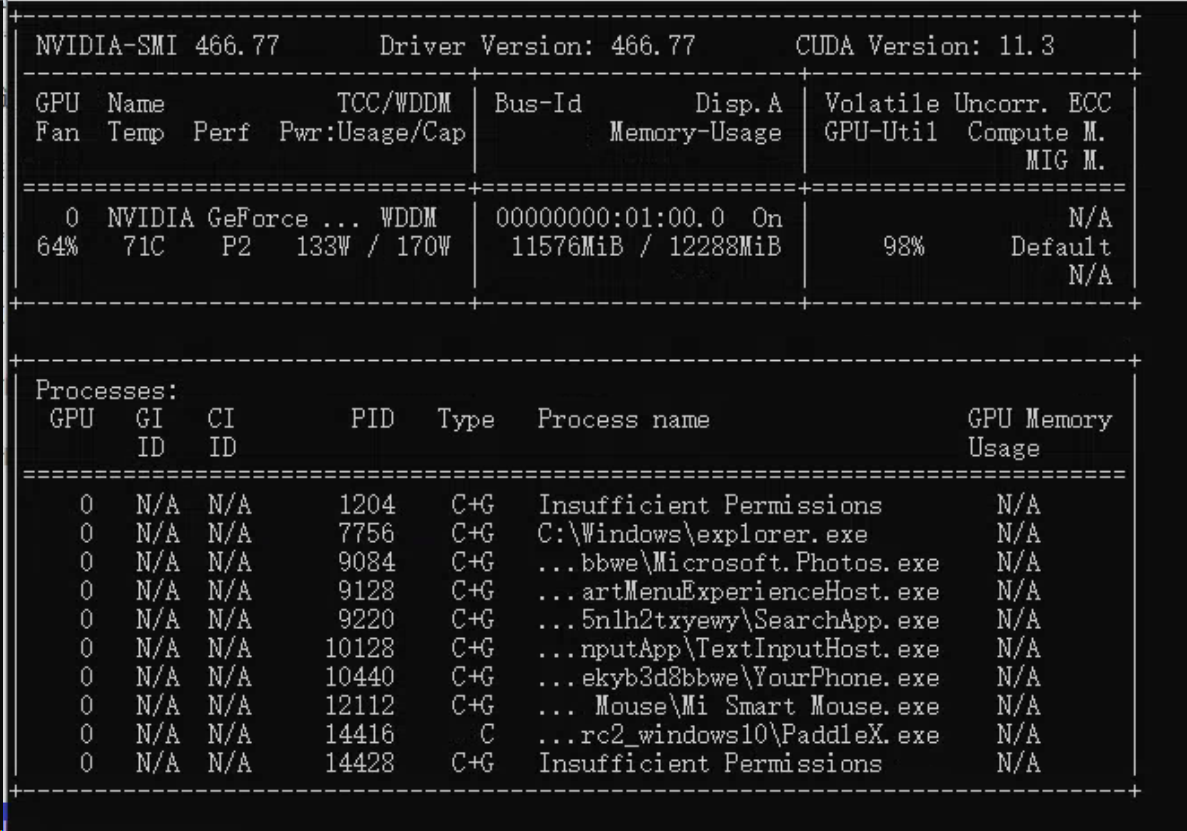Click the SearchApp.exe process entry

pyautogui.click(x=738, y=621)
